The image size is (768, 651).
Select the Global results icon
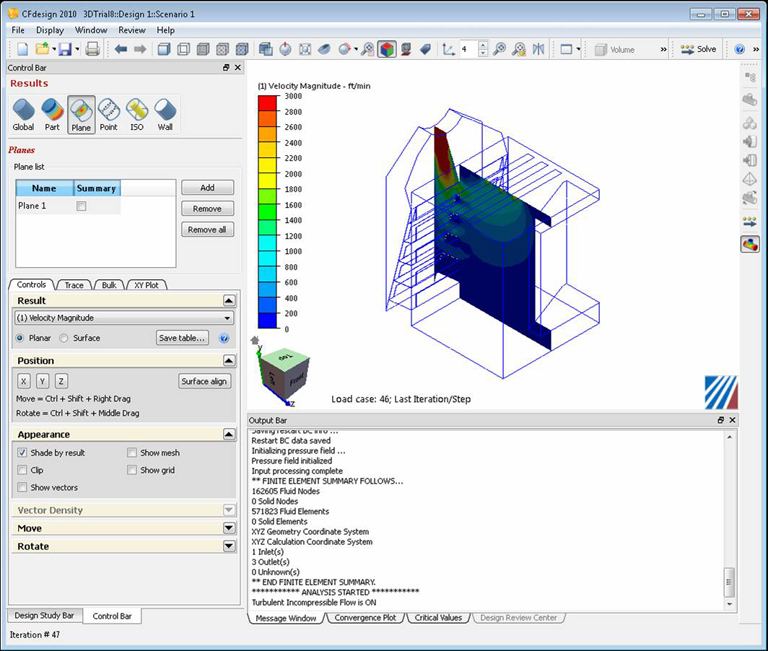[x=23, y=115]
